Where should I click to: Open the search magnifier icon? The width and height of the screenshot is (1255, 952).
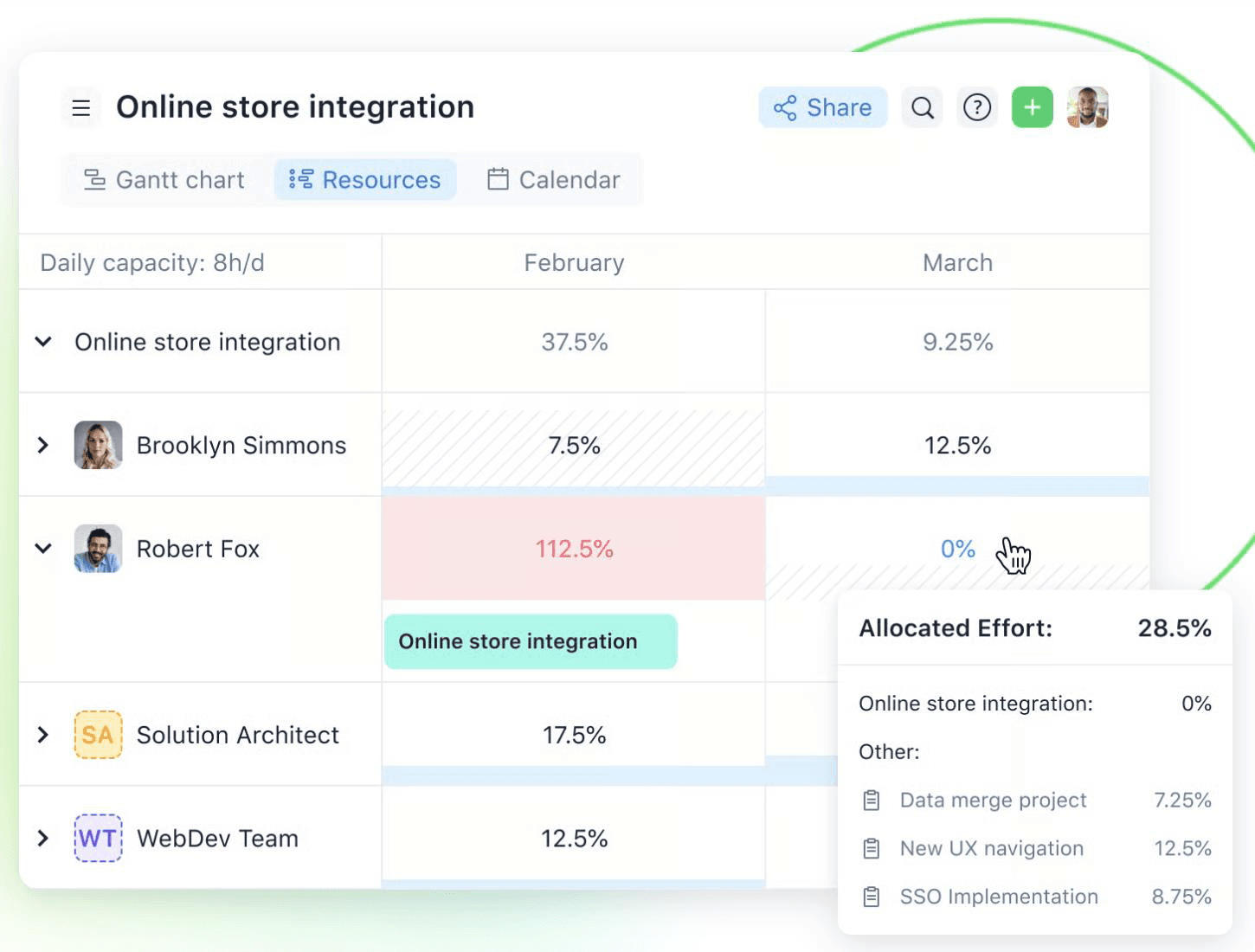point(923,107)
